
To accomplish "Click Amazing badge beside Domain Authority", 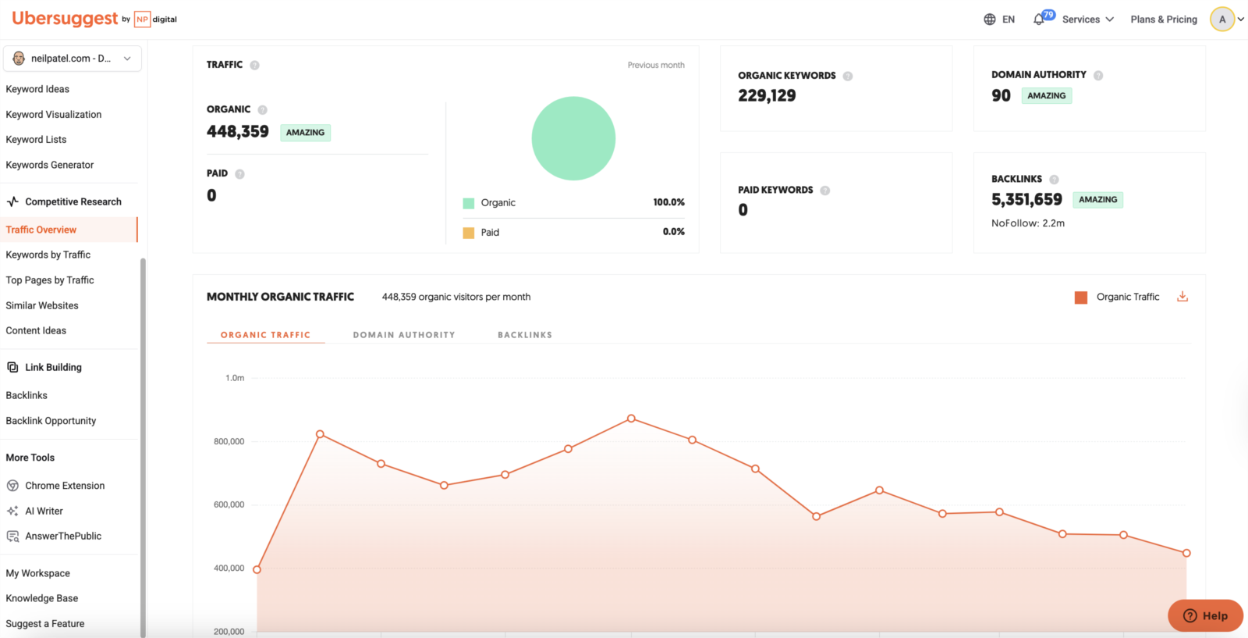I will (x=1047, y=96).
